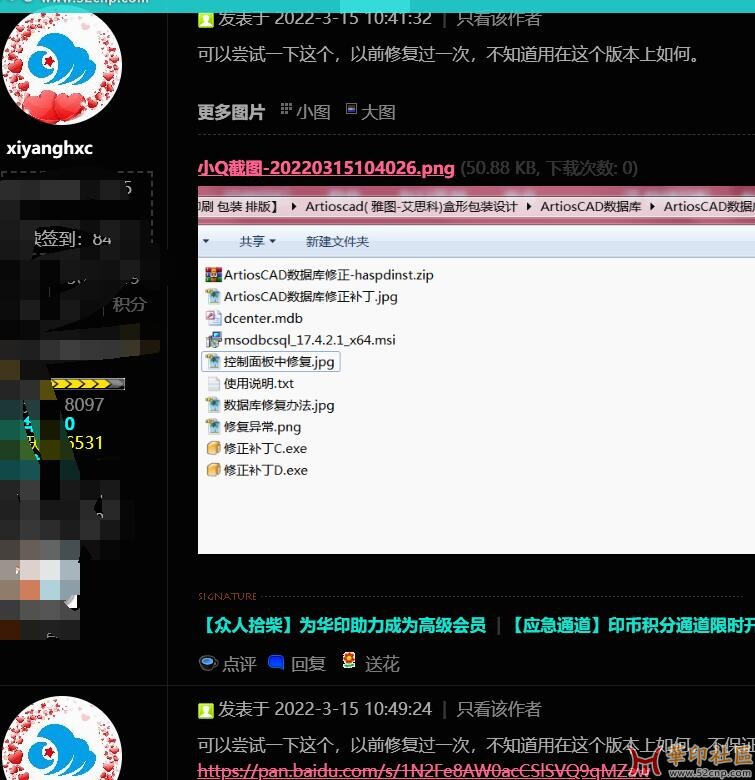Click 点评 under the first post
Viewport: 755px width, 780px height.
pyautogui.click(x=239, y=664)
